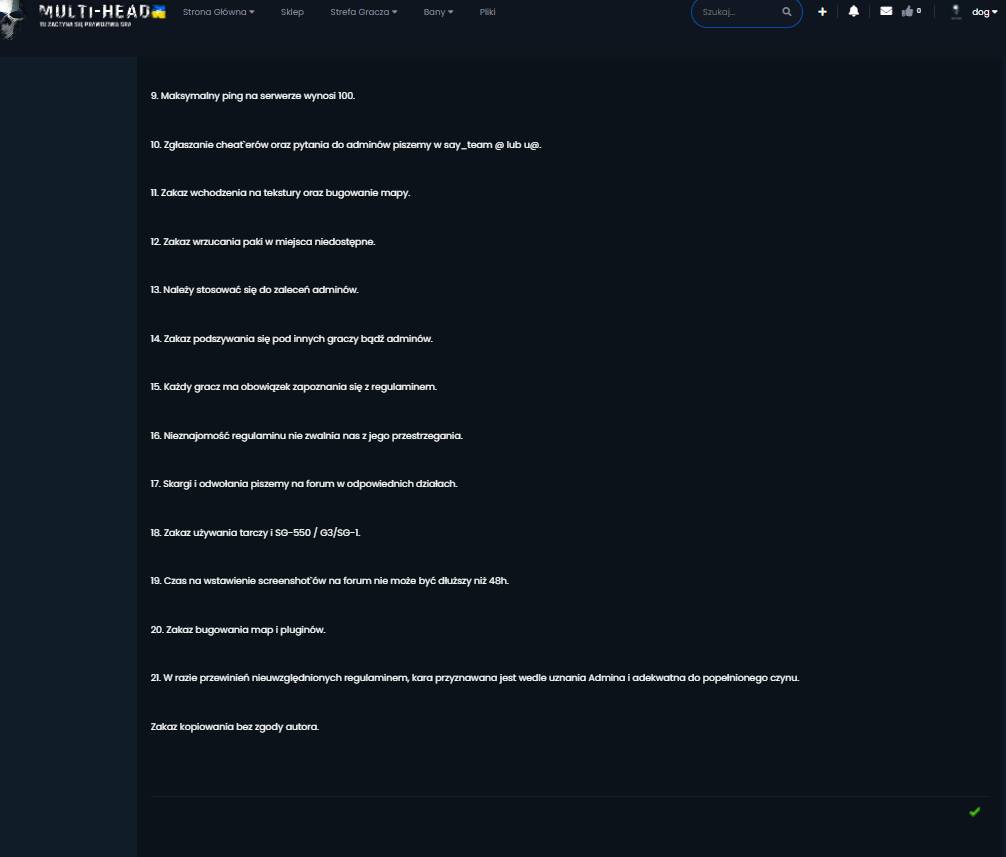
Task: Click rule 18 text about SG-550
Action: [255, 532]
